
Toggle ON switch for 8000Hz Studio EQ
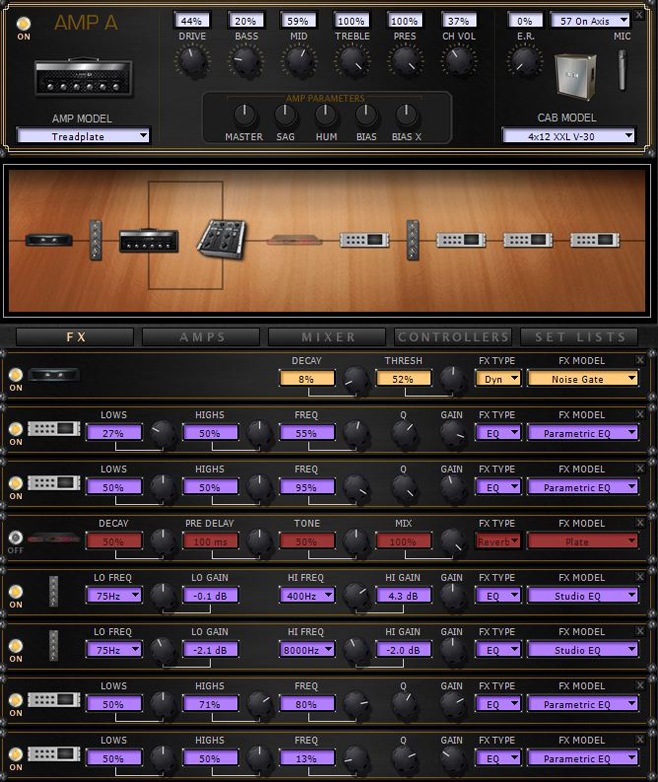pos(16,646)
